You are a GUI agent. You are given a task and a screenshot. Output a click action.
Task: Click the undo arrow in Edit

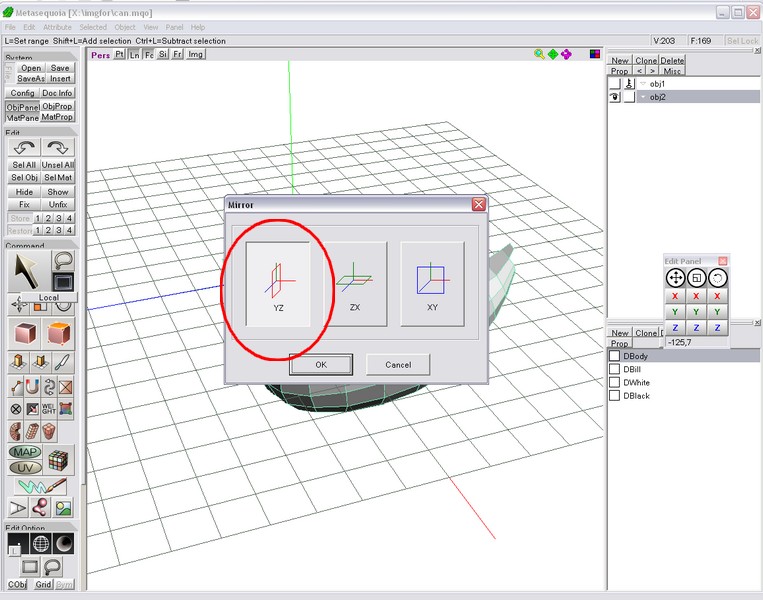click(x=23, y=148)
